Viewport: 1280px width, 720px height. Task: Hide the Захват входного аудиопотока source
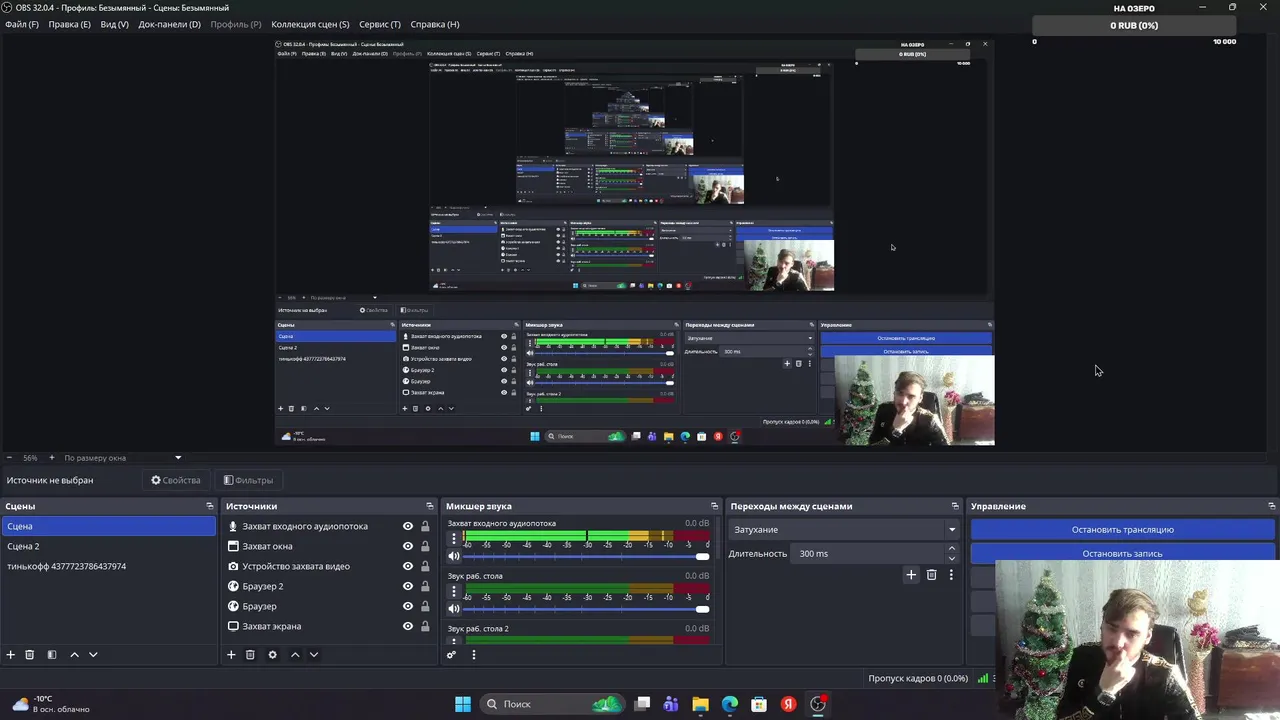[408, 526]
